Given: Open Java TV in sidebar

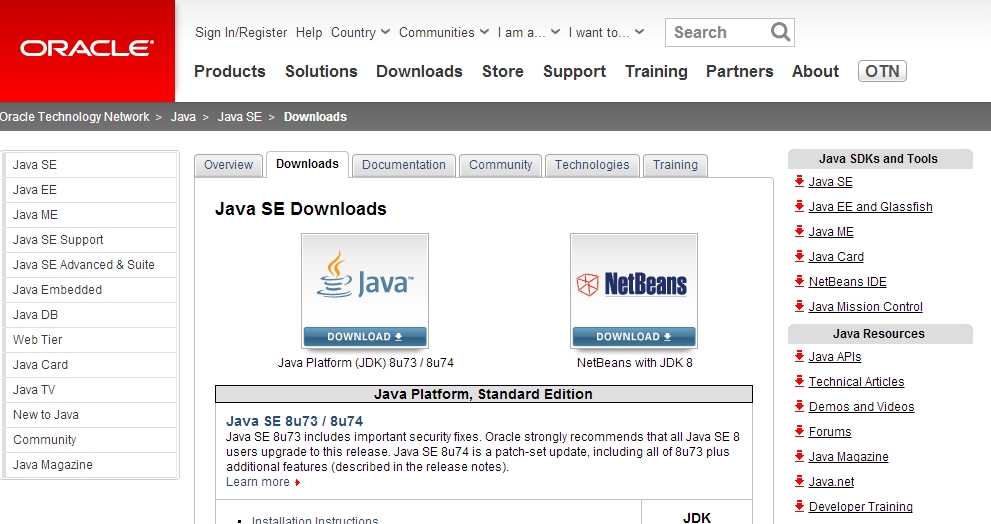Looking at the screenshot, I should [90, 389].
